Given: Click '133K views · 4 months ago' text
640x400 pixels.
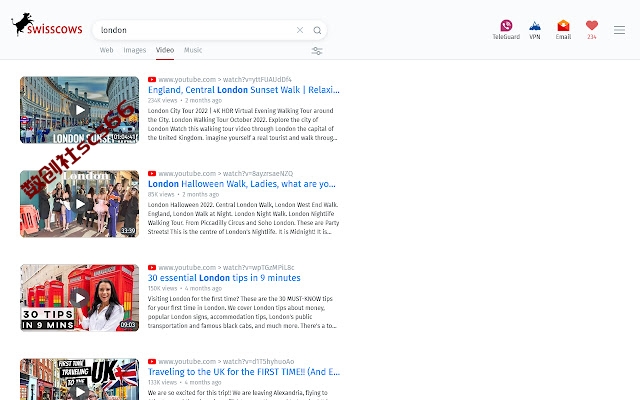Looking at the screenshot, I should [x=184, y=382].
